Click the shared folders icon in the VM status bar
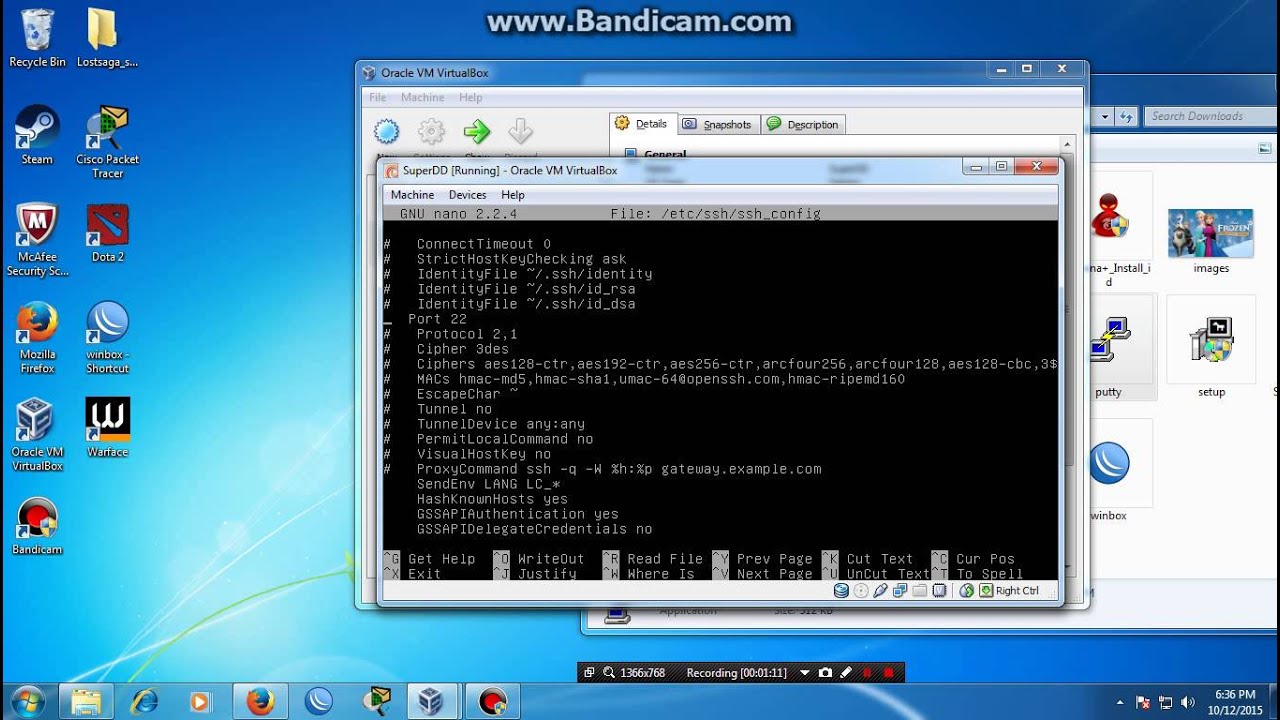The image size is (1280, 720). click(x=920, y=590)
